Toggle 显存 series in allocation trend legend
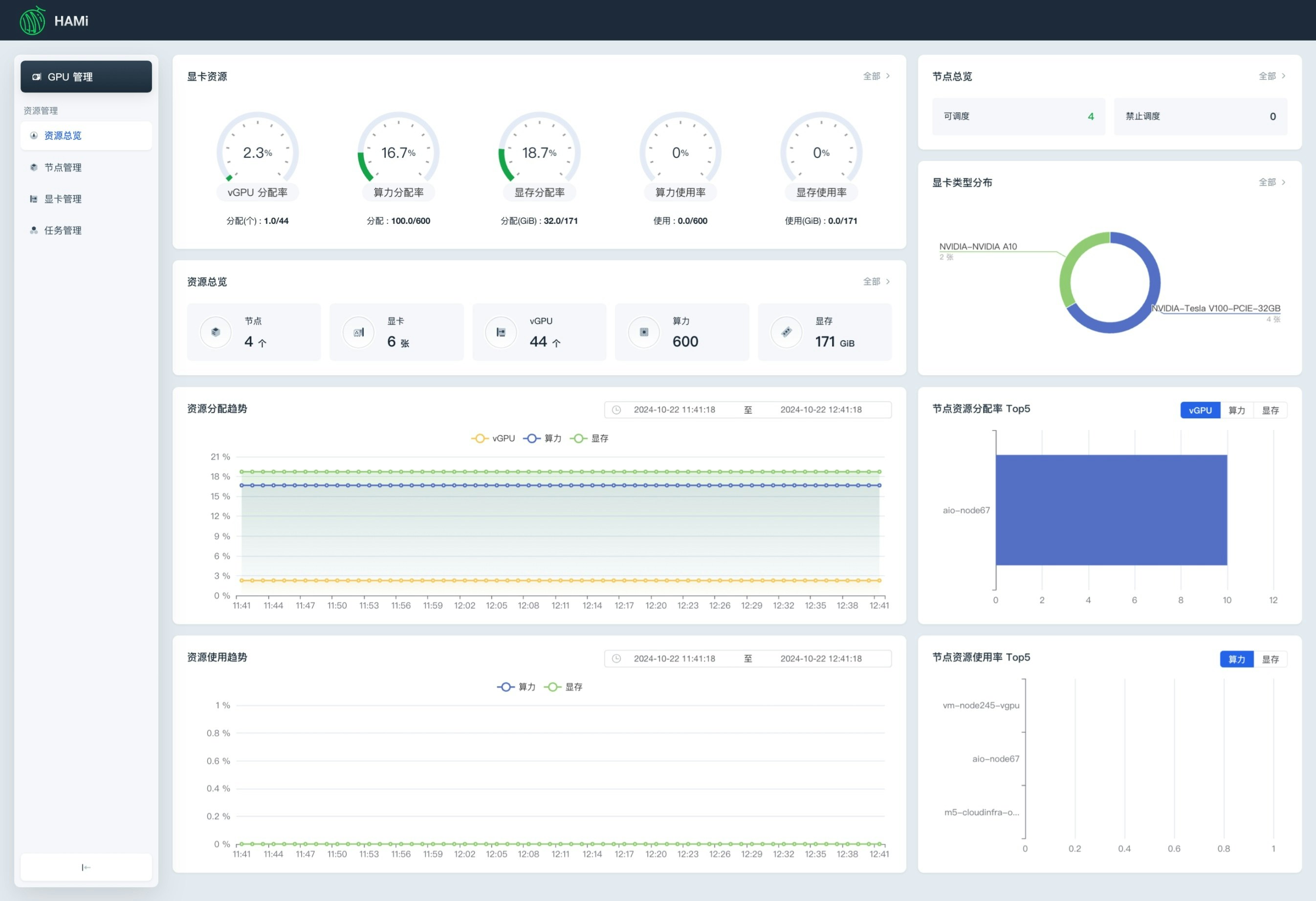The image size is (1316, 901). [590, 439]
